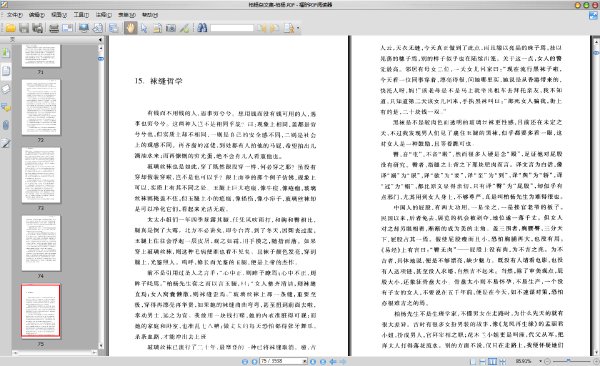Image resolution: width=600 pixels, height=366 pixels.
Task: Open the Signatures pen panel
Action: [x=6, y=144]
